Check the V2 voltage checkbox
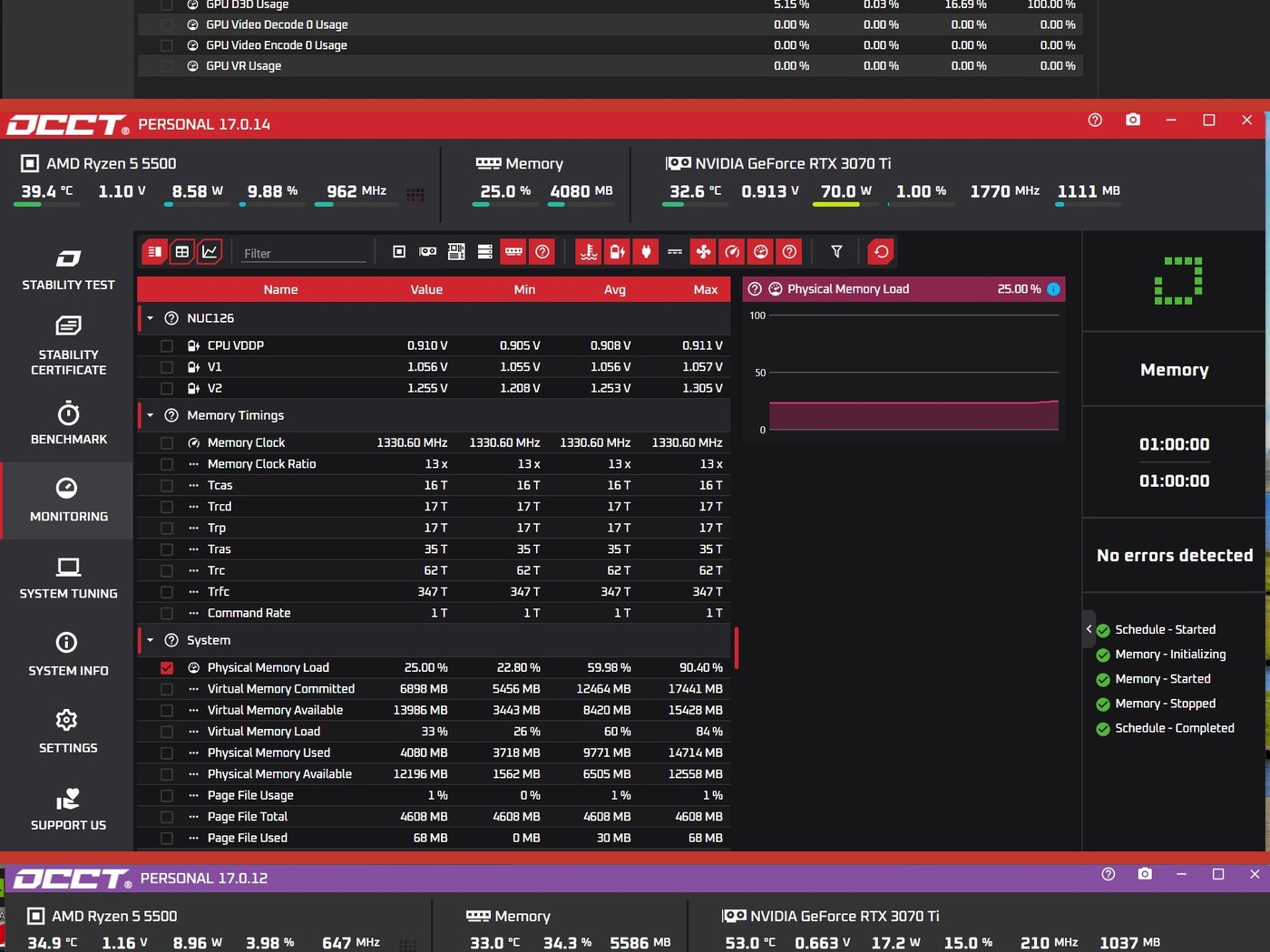1270x952 pixels. click(167, 389)
